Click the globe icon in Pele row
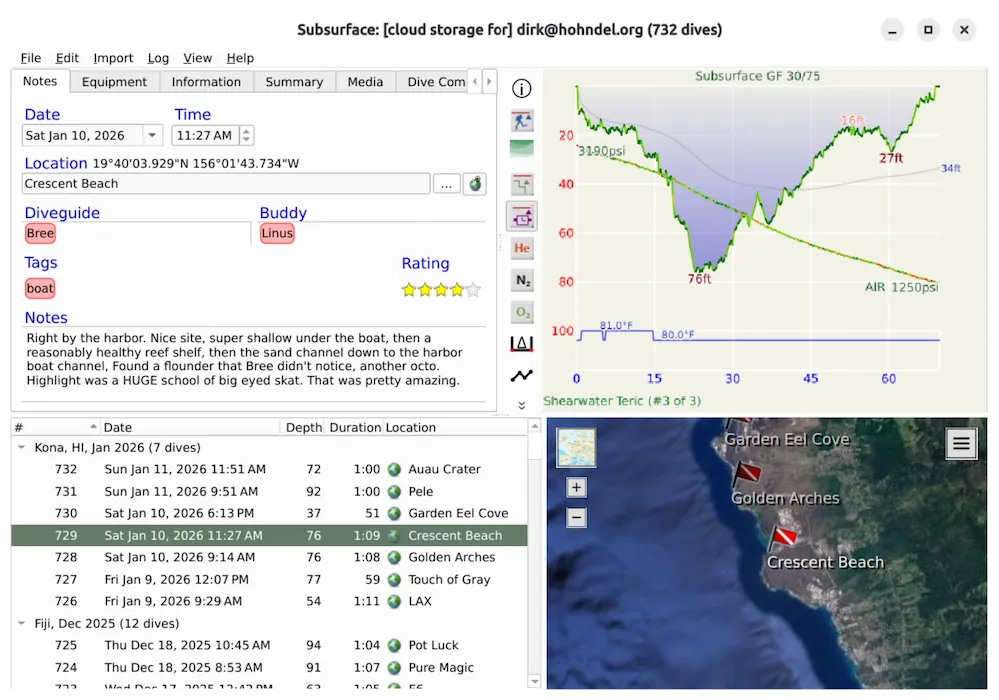 click(394, 492)
